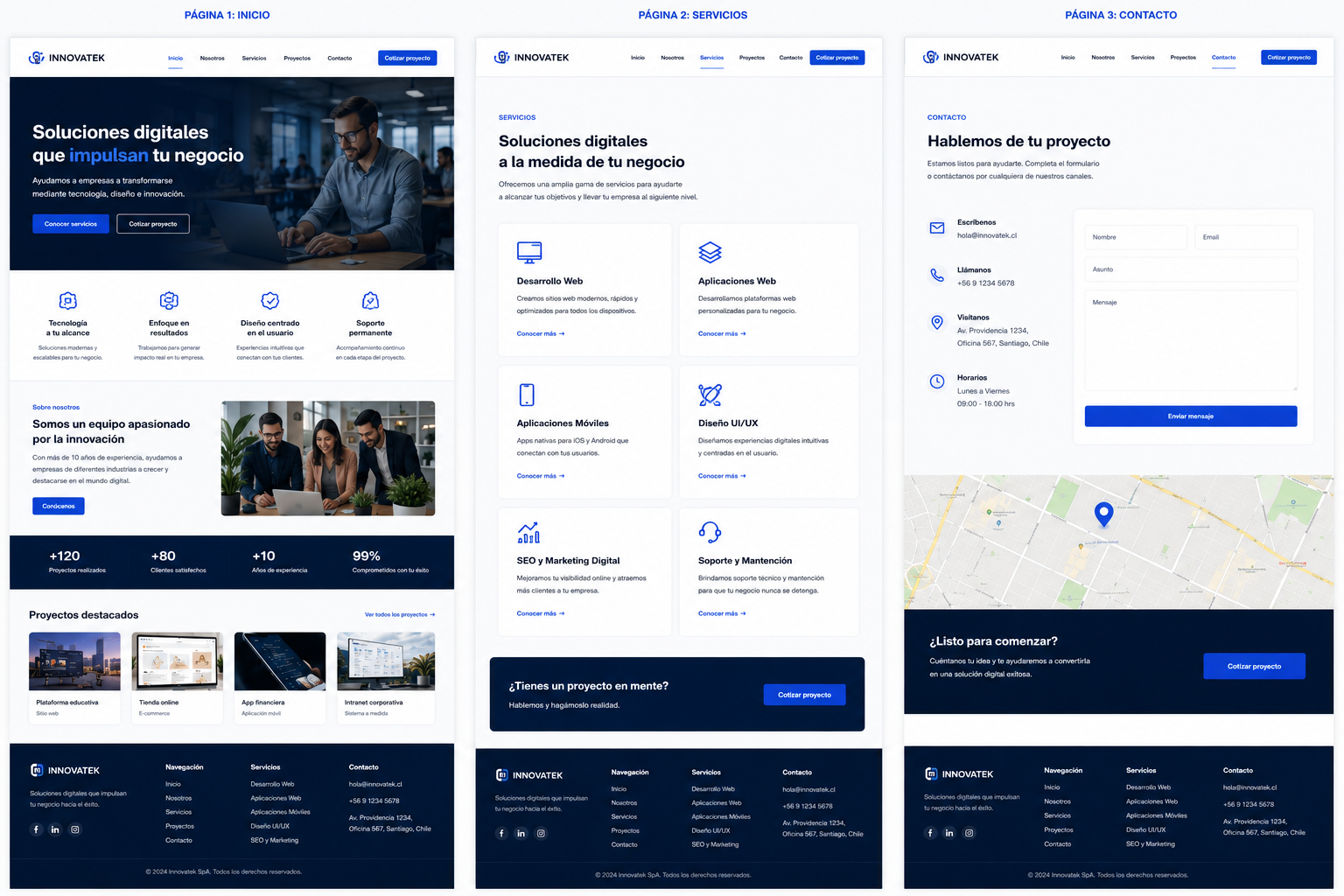Click the Aplicaciones Web layers icon
This screenshot has width=1344, height=896.
click(710, 253)
